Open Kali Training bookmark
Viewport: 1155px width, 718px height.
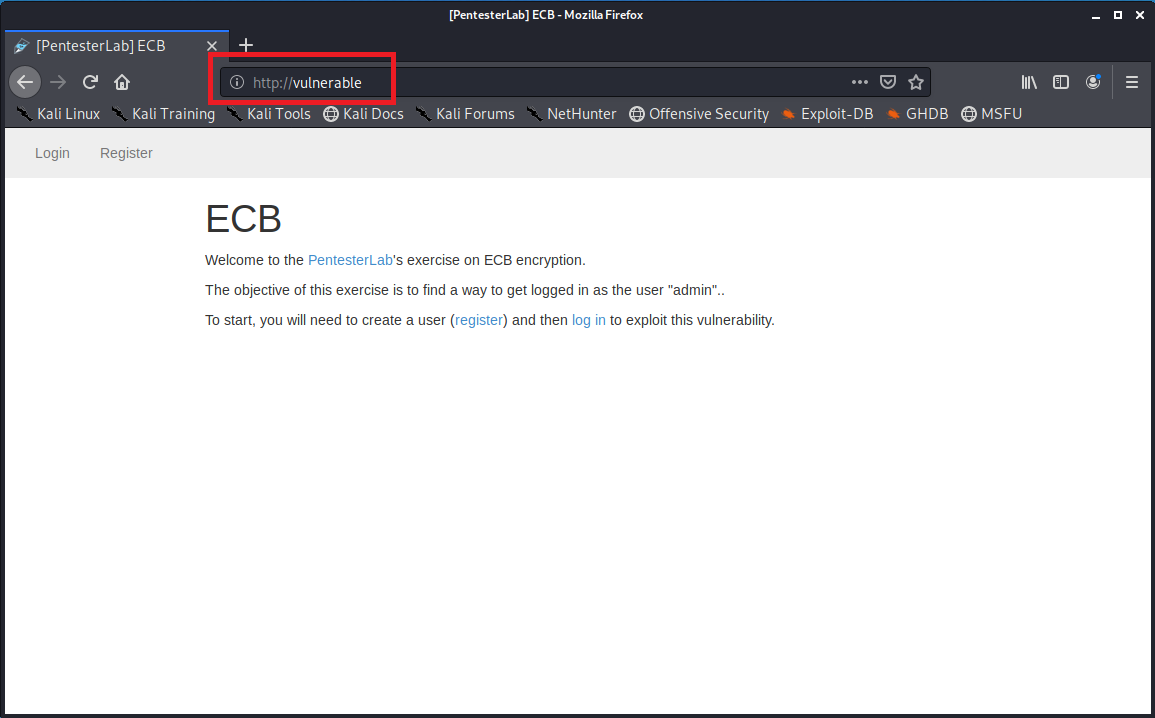point(164,114)
